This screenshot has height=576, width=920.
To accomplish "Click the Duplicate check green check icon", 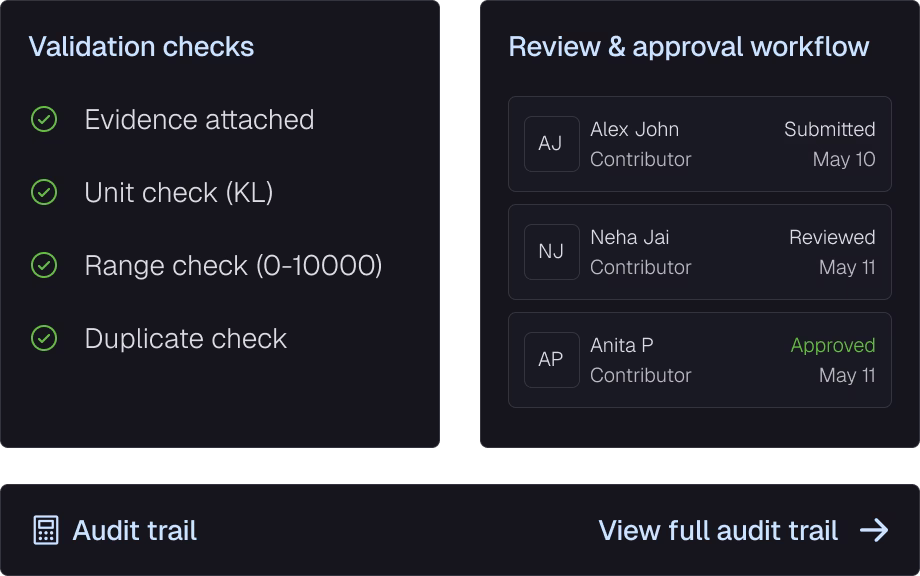I will pyautogui.click(x=44, y=338).
